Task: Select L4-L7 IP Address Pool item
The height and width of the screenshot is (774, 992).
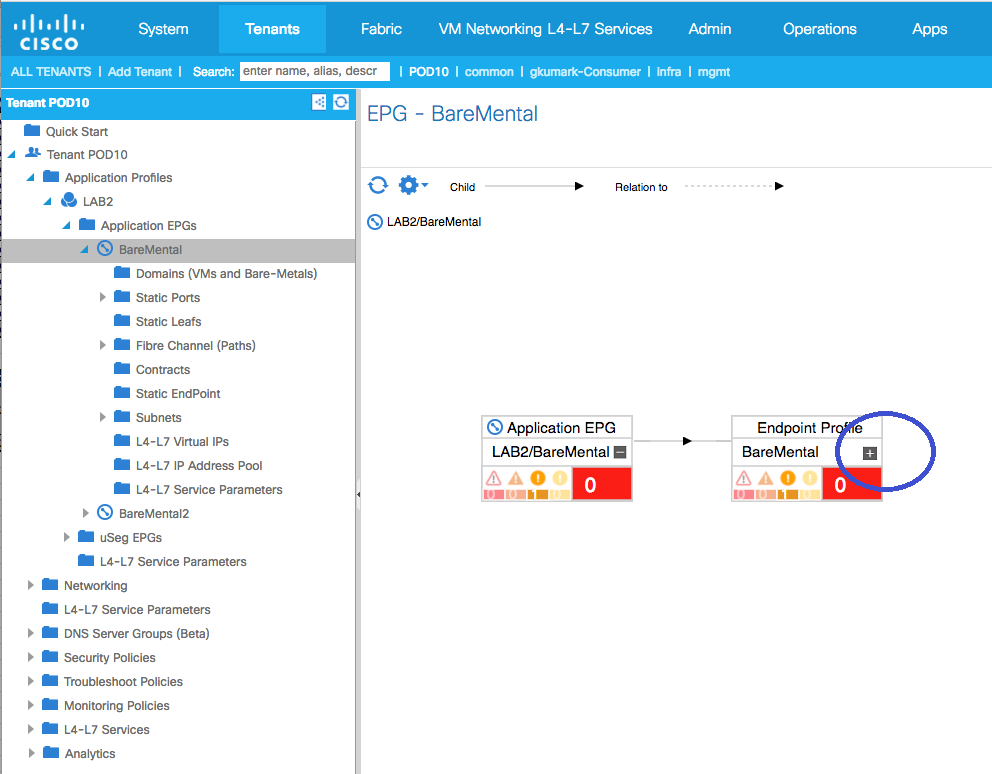Action: point(199,466)
